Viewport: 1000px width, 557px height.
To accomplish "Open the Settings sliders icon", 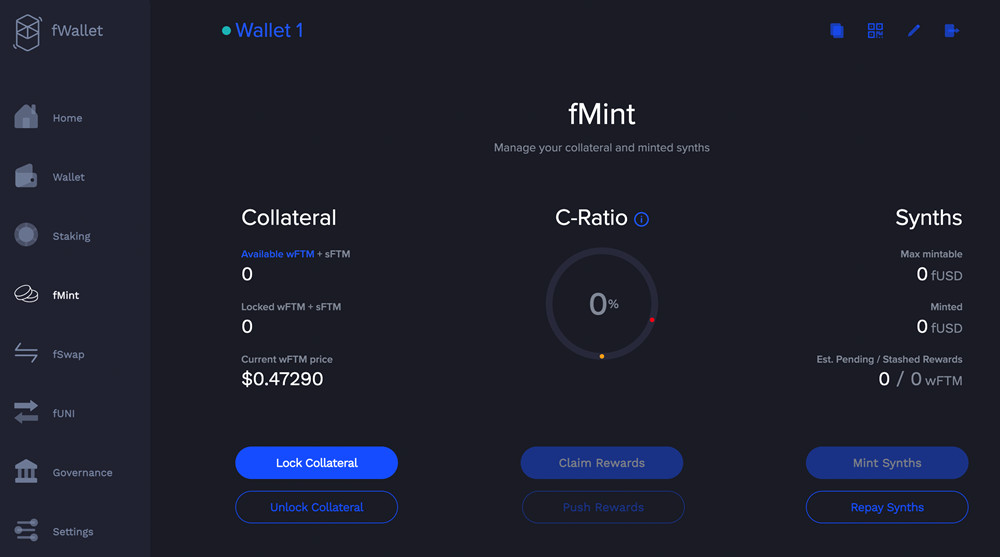I will 26,530.
